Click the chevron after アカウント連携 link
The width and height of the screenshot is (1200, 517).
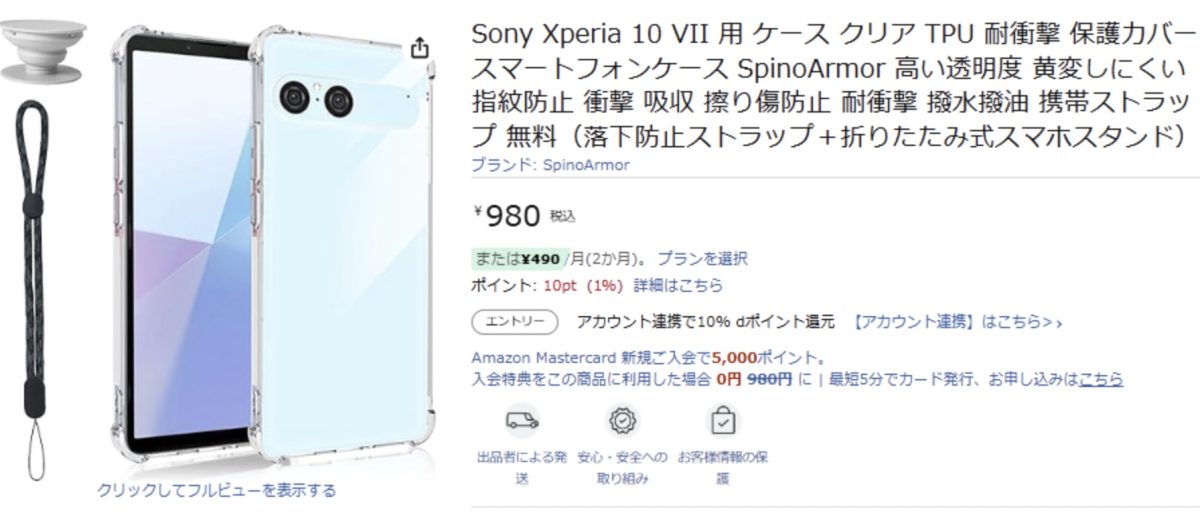coord(1058,323)
